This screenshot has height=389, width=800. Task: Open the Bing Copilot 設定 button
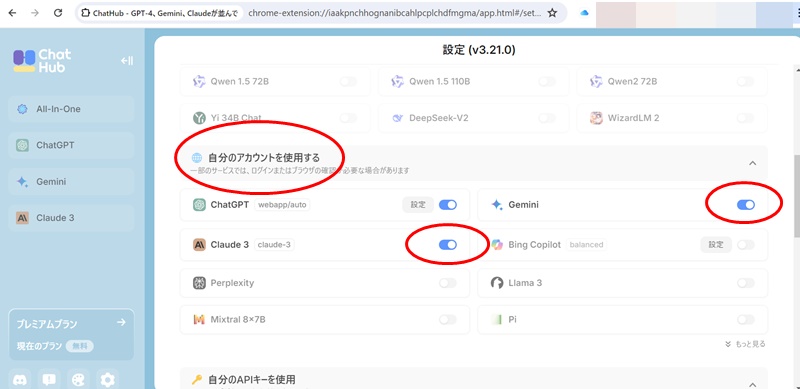(716, 245)
